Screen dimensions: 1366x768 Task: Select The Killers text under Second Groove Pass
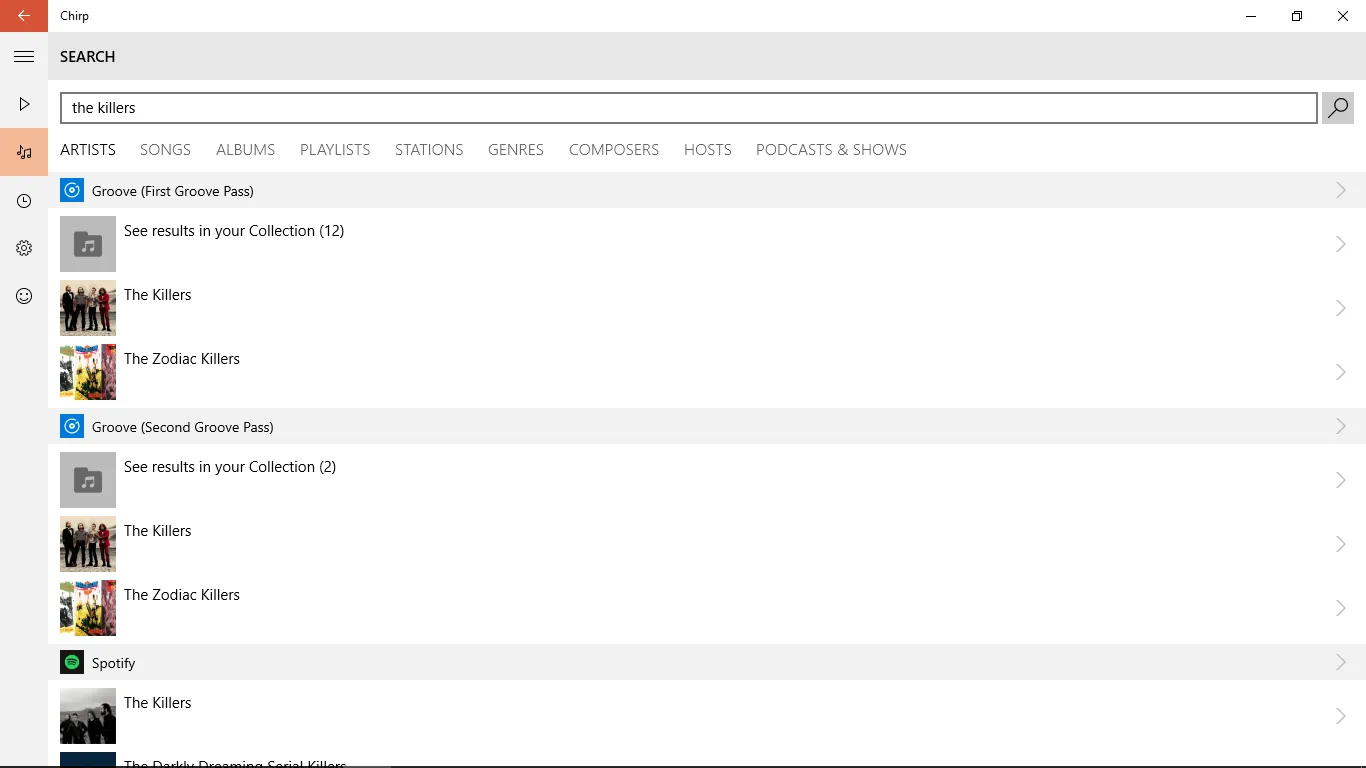point(158,531)
